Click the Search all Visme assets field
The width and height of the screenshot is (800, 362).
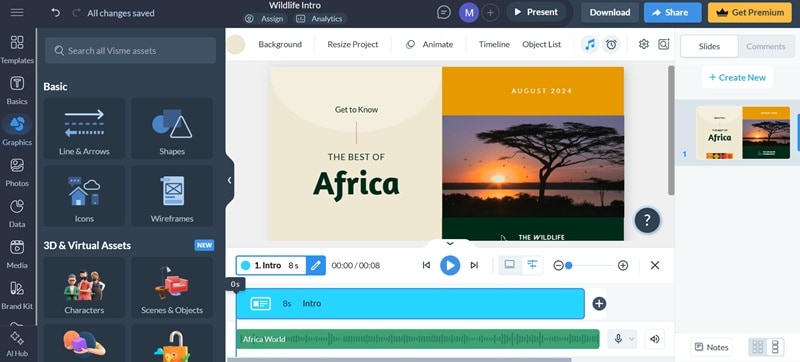pyautogui.click(x=130, y=50)
